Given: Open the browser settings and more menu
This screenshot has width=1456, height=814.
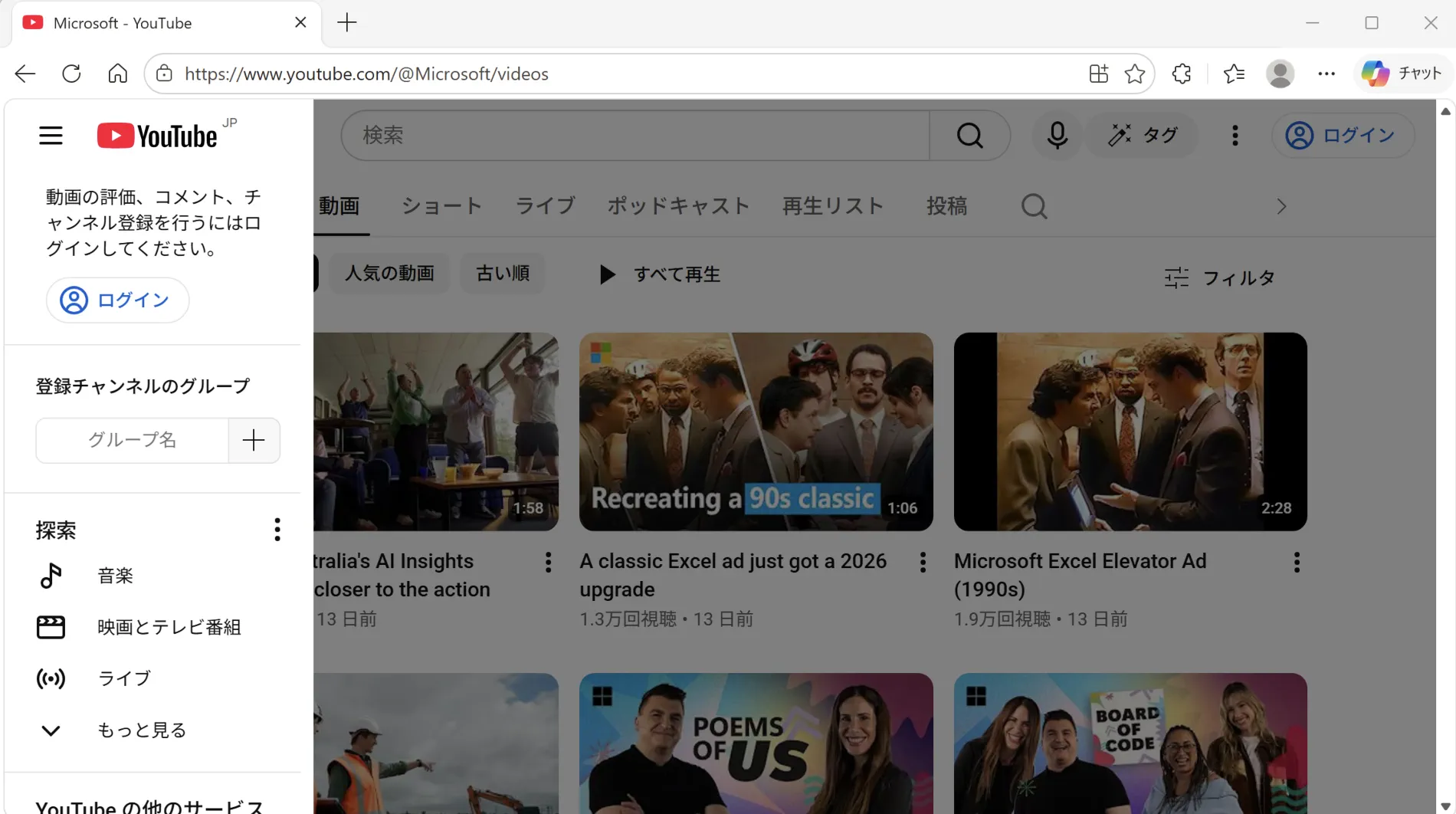Looking at the screenshot, I should (x=1326, y=74).
